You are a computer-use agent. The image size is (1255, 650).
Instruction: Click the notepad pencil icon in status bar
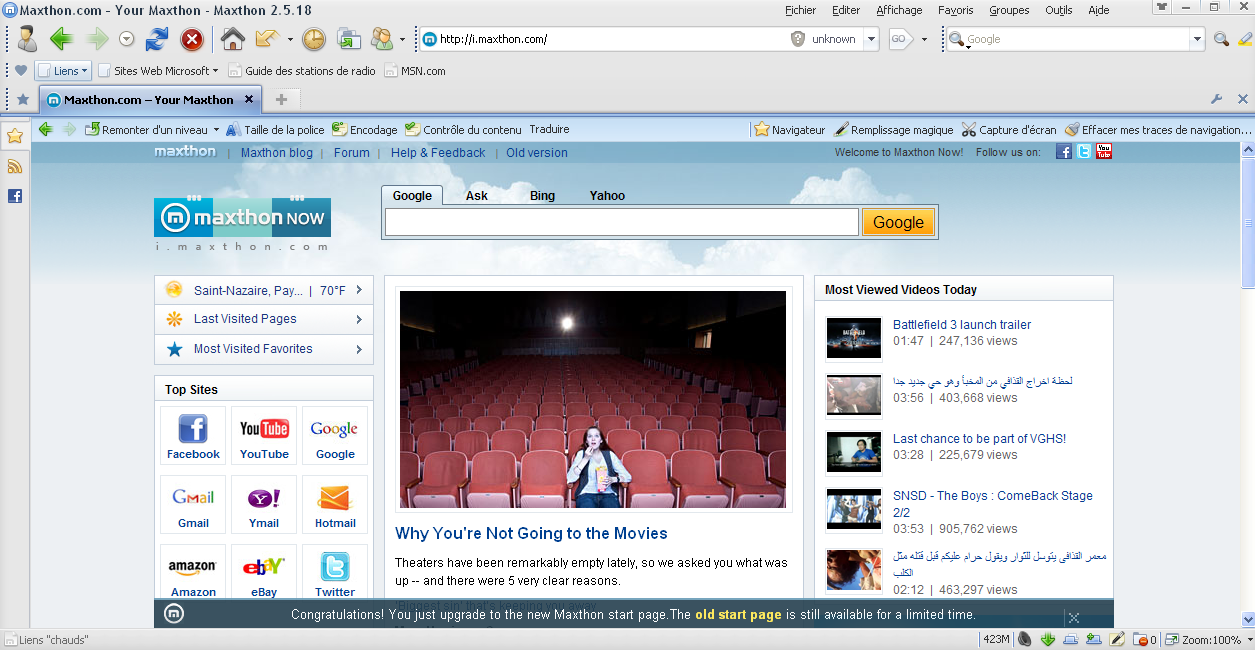tap(1117, 639)
